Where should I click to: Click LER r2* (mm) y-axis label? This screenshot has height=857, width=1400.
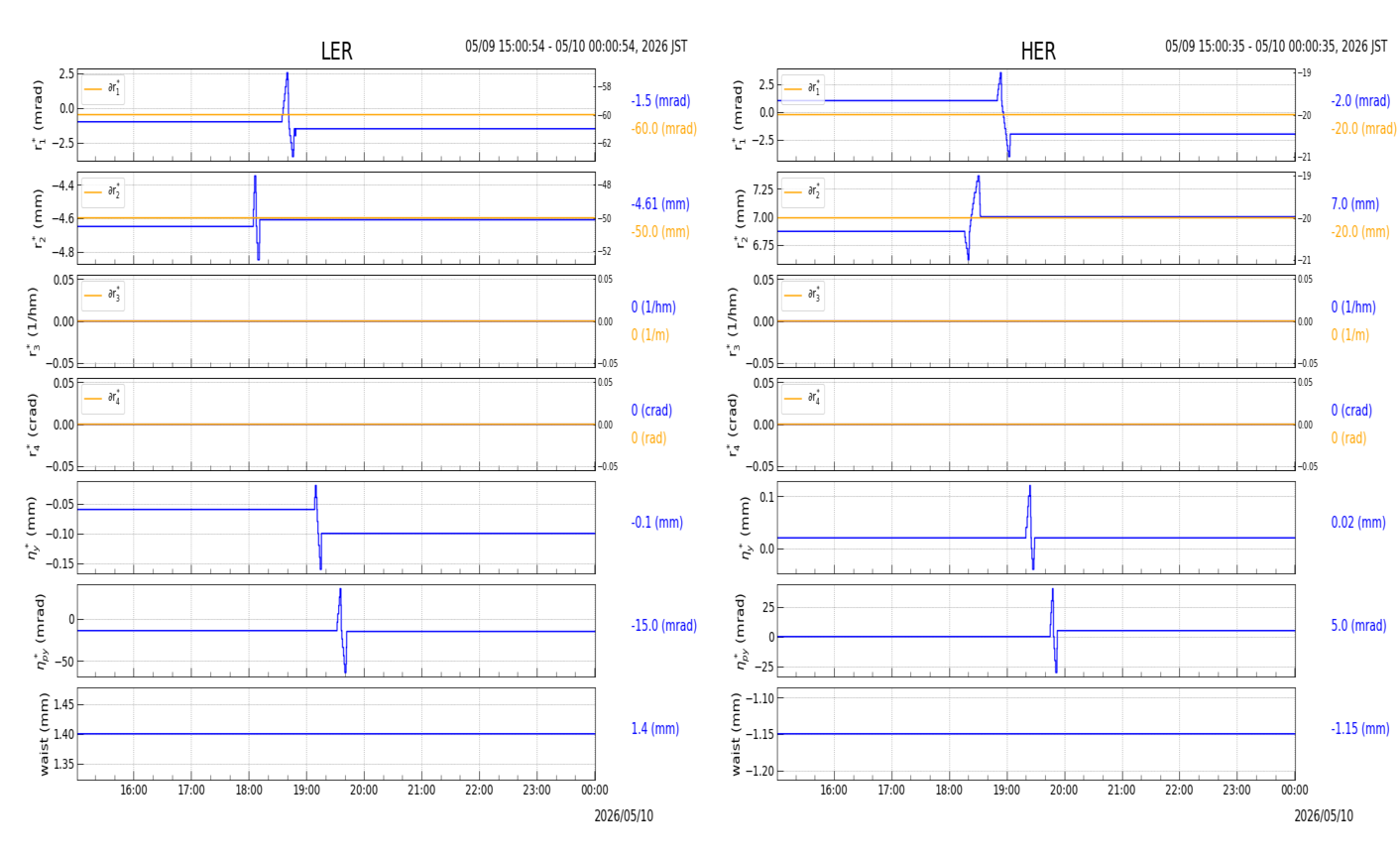tap(40, 218)
